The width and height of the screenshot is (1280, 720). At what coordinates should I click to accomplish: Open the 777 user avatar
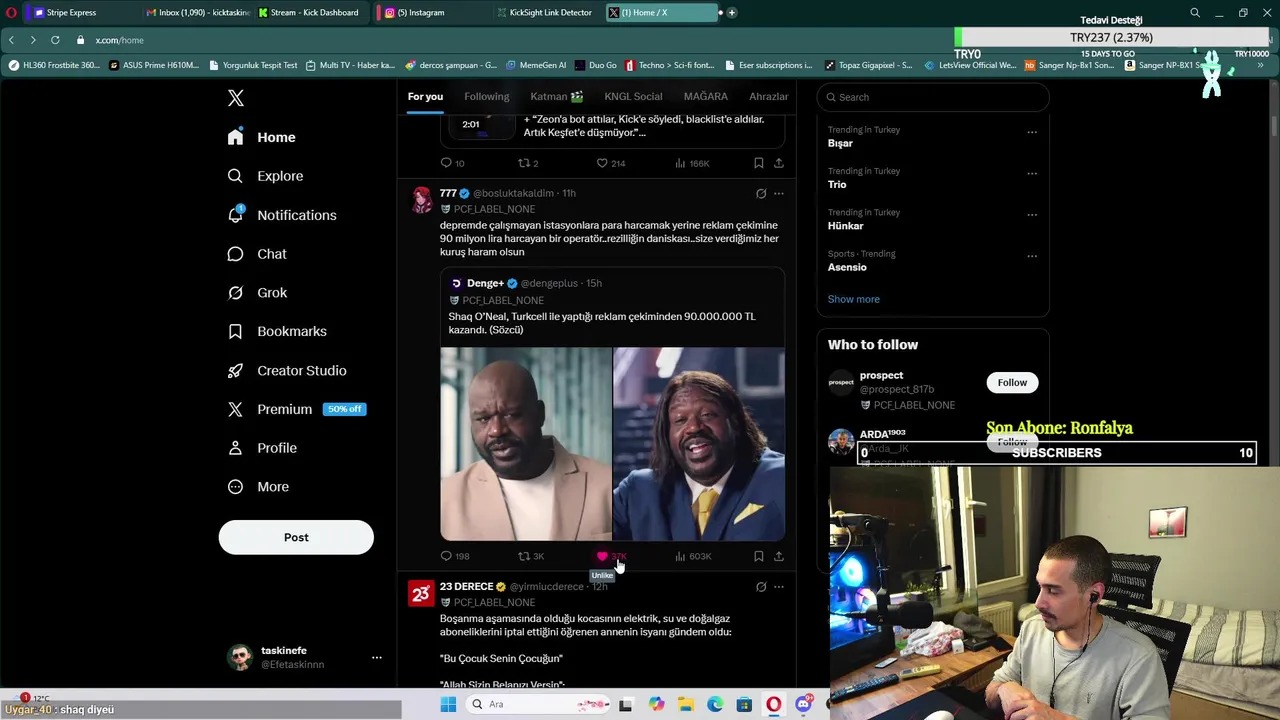pyautogui.click(x=422, y=199)
